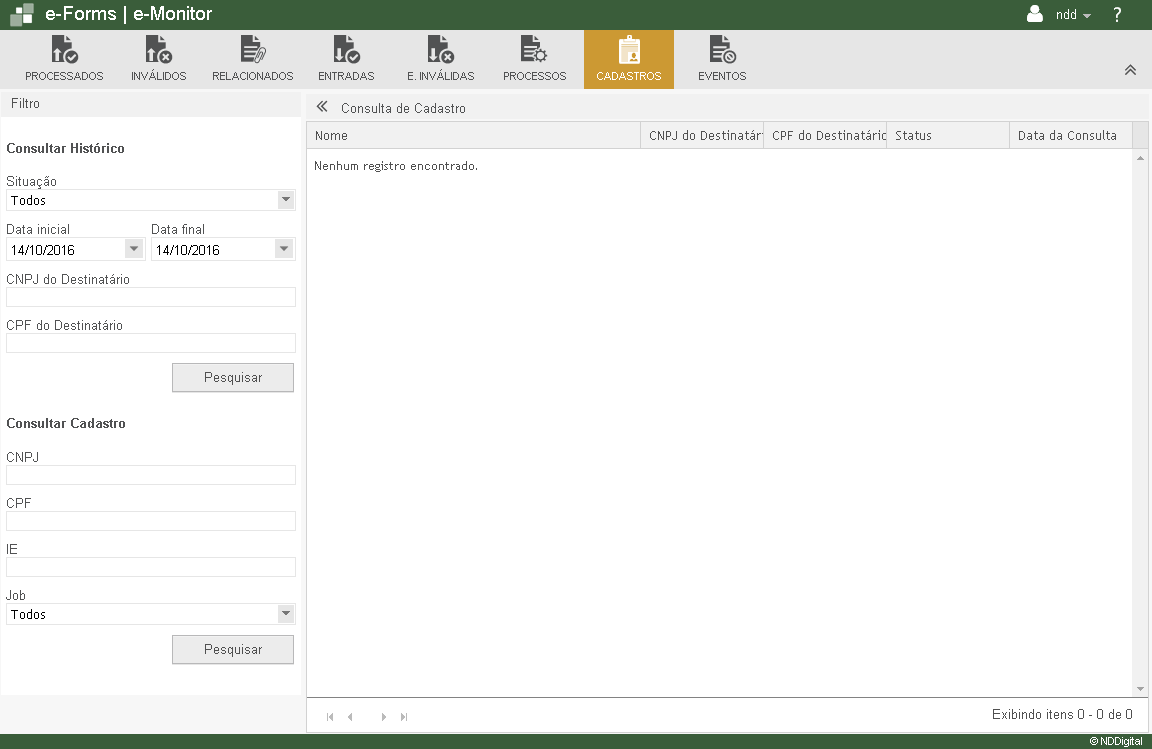Open the Data inicial date picker
The width and height of the screenshot is (1152, 749).
point(134,249)
